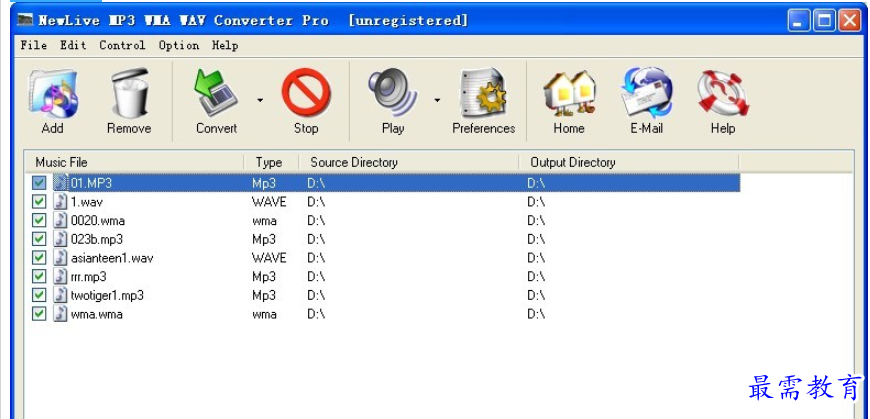The image size is (870, 419).
Task: Start conversion with the Convert icon
Action: click(x=216, y=93)
